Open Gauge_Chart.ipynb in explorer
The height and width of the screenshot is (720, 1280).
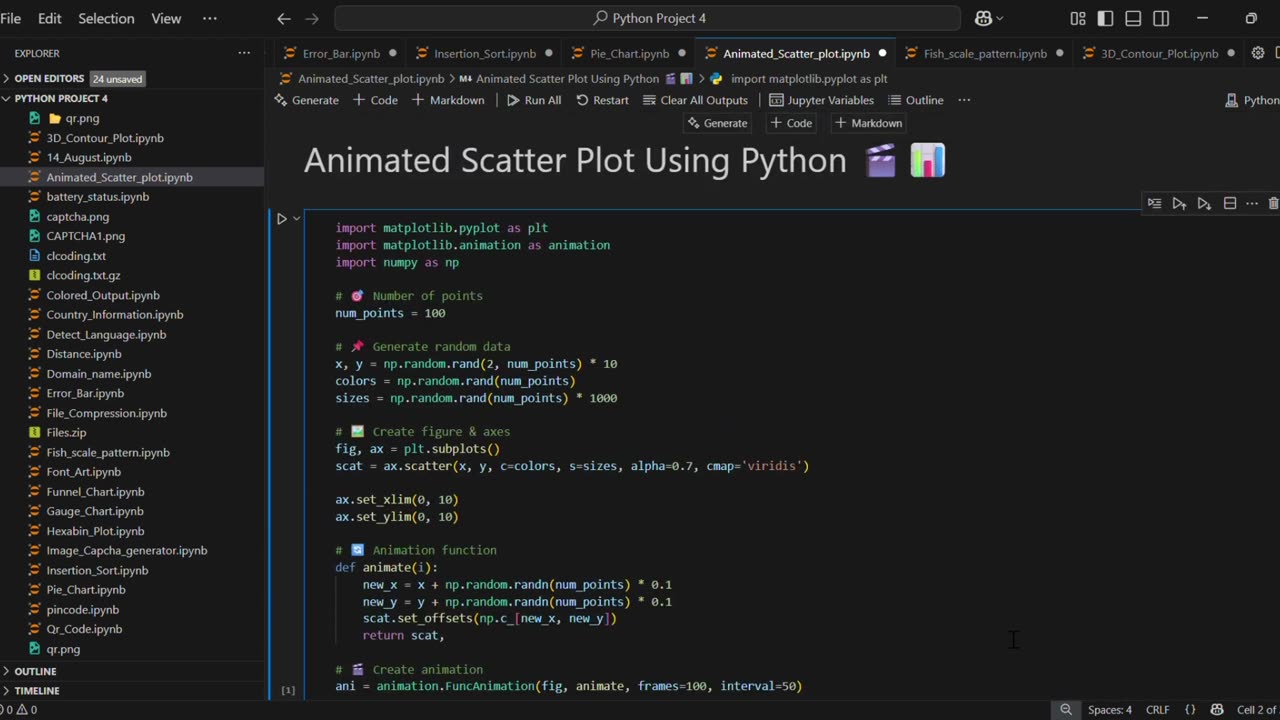pos(95,511)
